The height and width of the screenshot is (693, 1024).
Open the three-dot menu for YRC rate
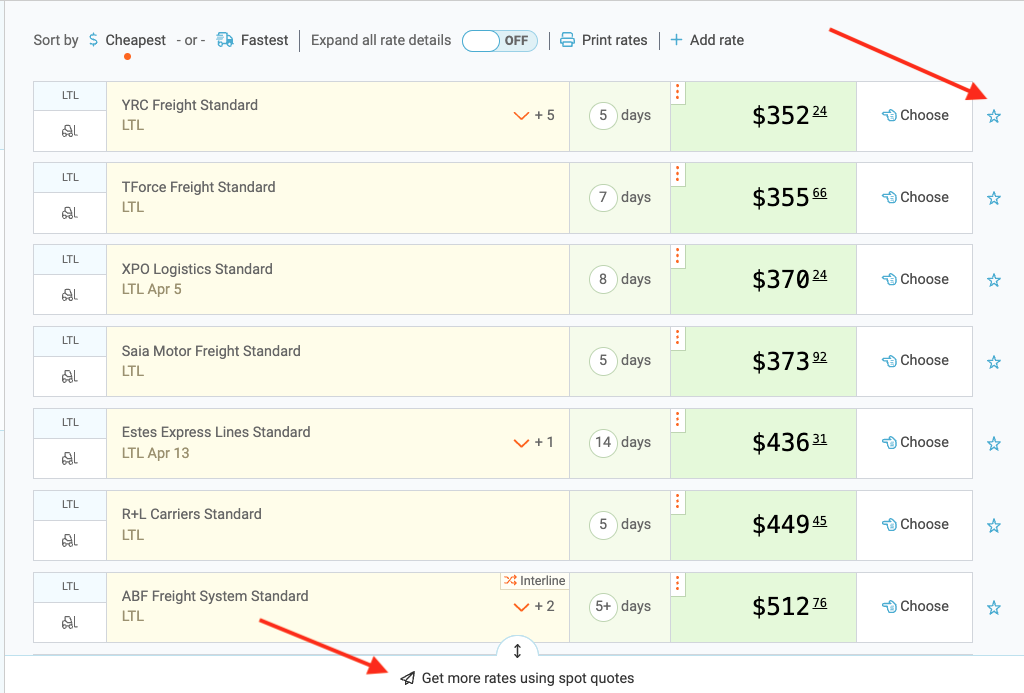678,93
